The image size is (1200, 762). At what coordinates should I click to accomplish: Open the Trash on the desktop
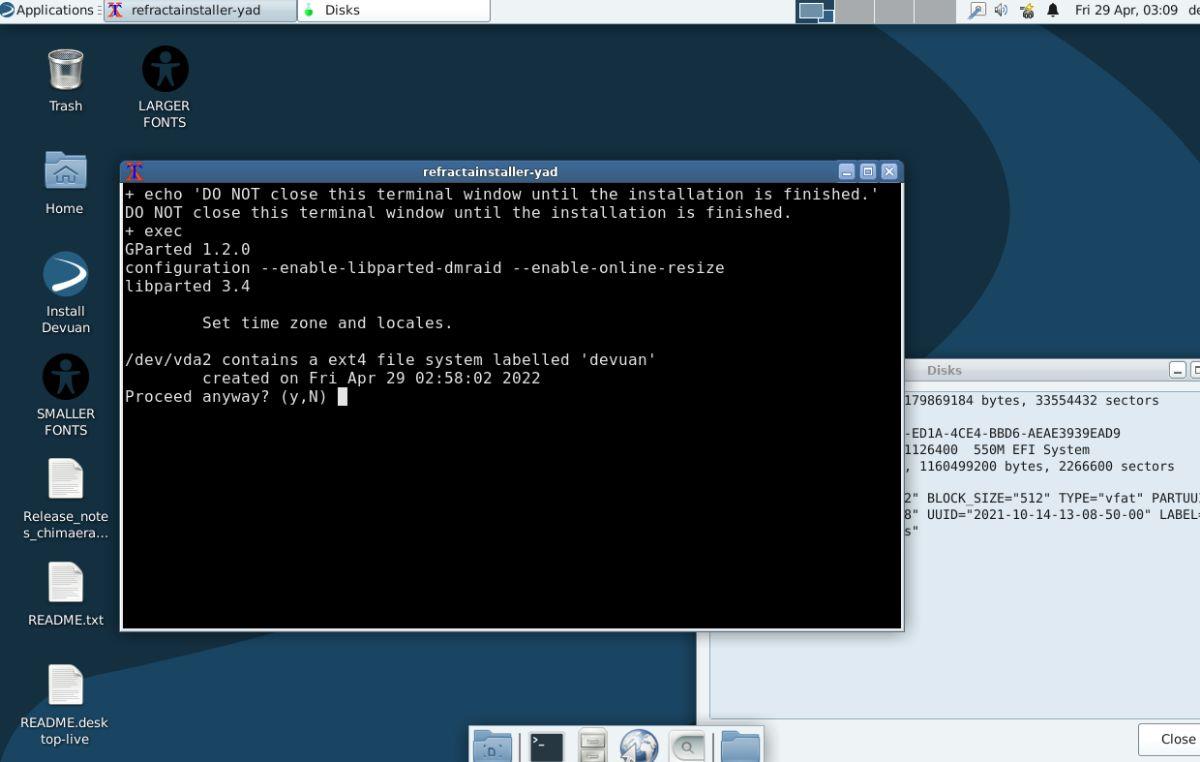[x=64, y=72]
